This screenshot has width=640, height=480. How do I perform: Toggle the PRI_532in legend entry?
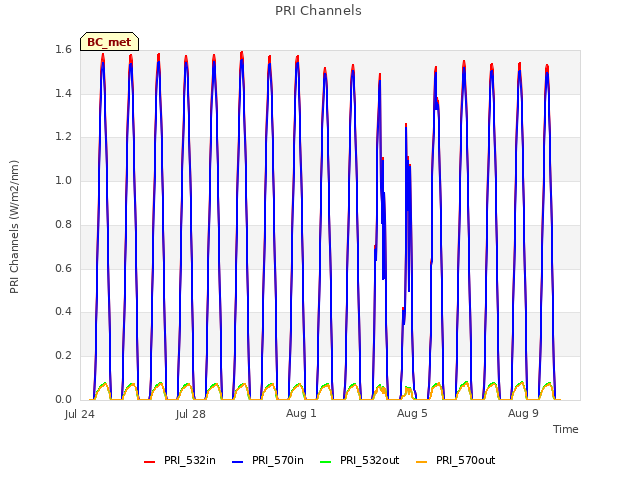[180, 460]
